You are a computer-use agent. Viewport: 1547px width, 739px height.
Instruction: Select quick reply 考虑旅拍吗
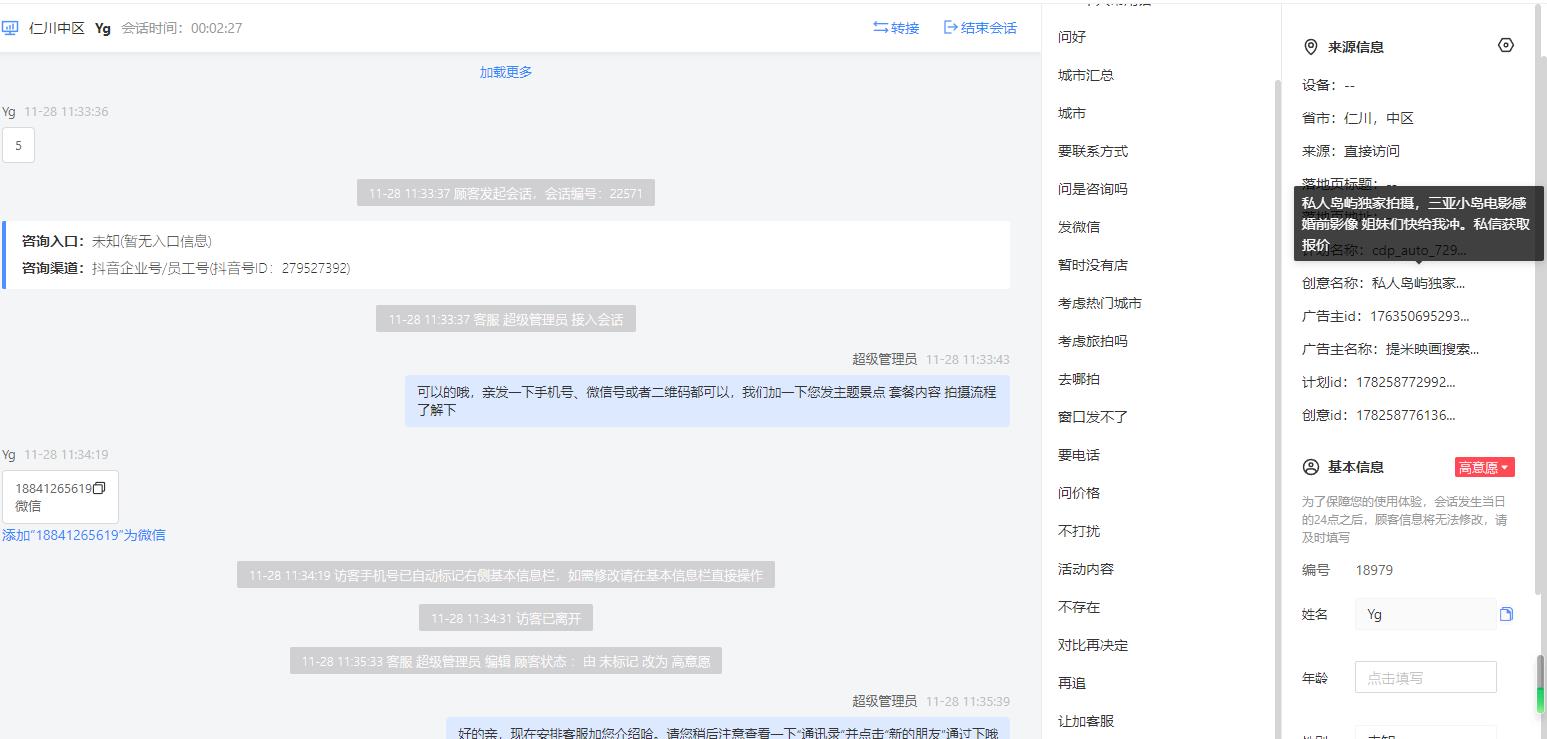pyautogui.click(x=1093, y=341)
